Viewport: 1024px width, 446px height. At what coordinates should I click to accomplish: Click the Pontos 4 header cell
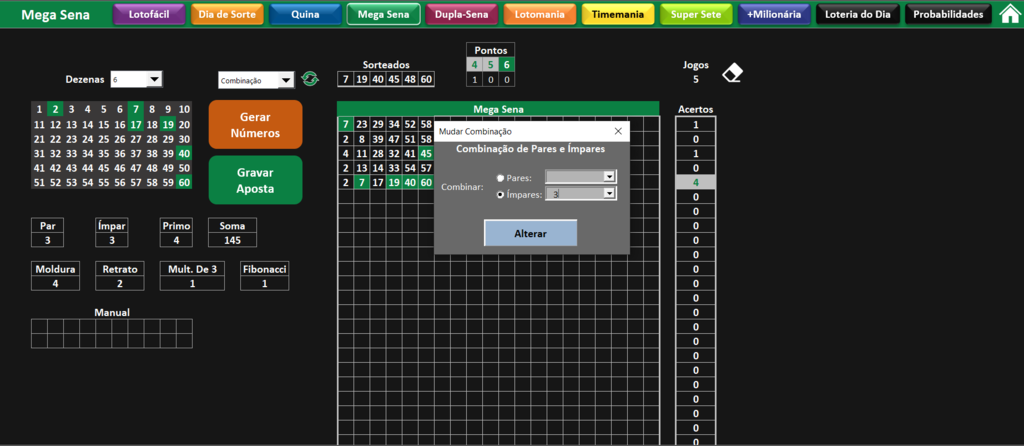[x=475, y=65]
